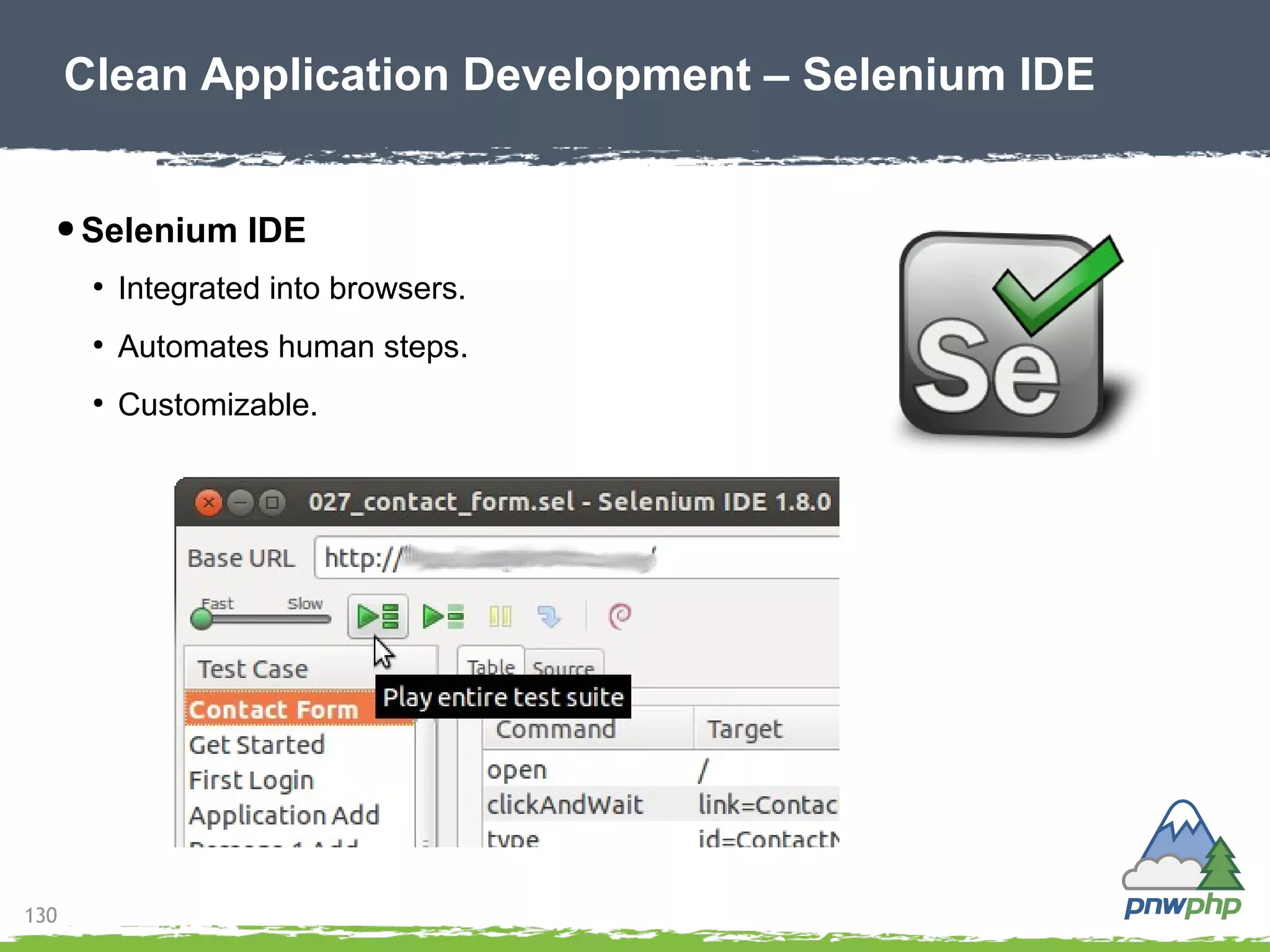Click the Fast/Slow speed slider handle

pyautogui.click(x=202, y=619)
